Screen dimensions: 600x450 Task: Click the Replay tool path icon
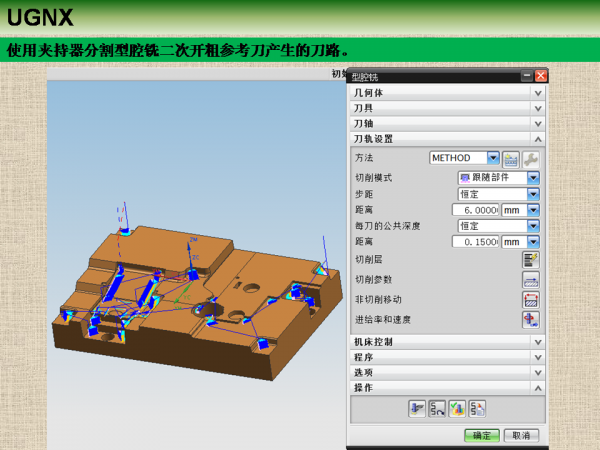pos(437,409)
